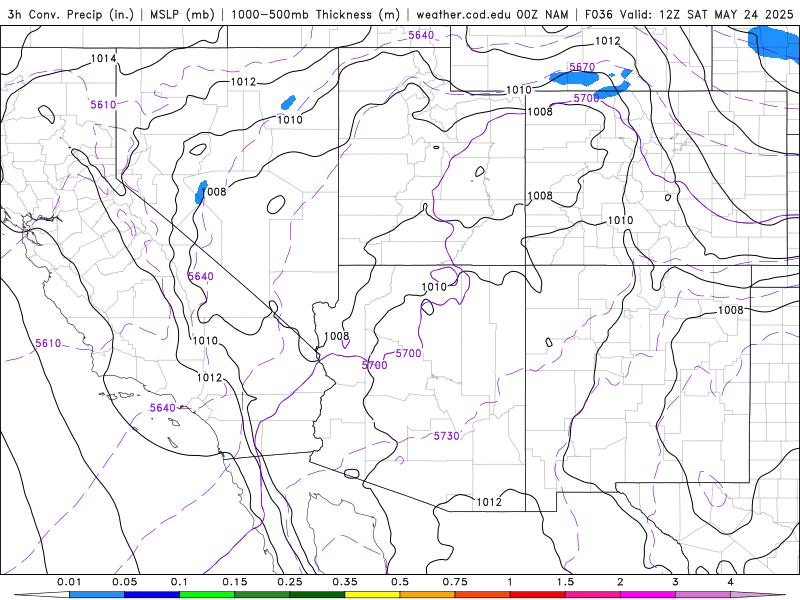Click the "F036" forecast hour text
The image size is (800, 600).
(x=598, y=14)
